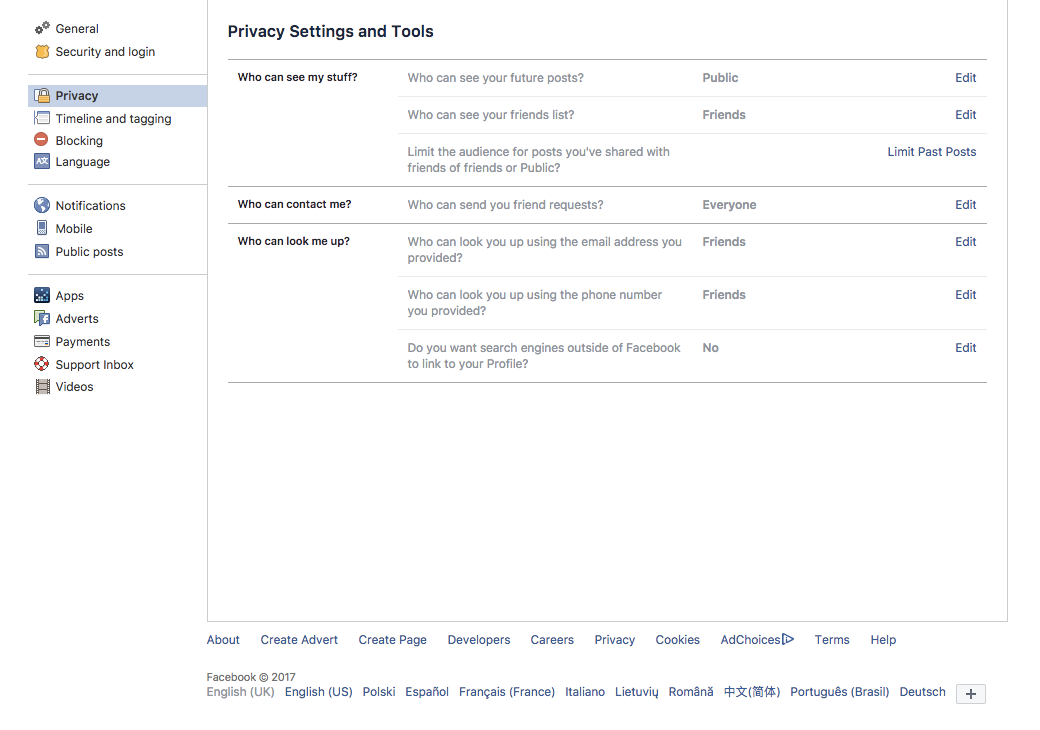Click Limit Past Posts link
The width and height of the screenshot is (1040, 730).
[931, 152]
